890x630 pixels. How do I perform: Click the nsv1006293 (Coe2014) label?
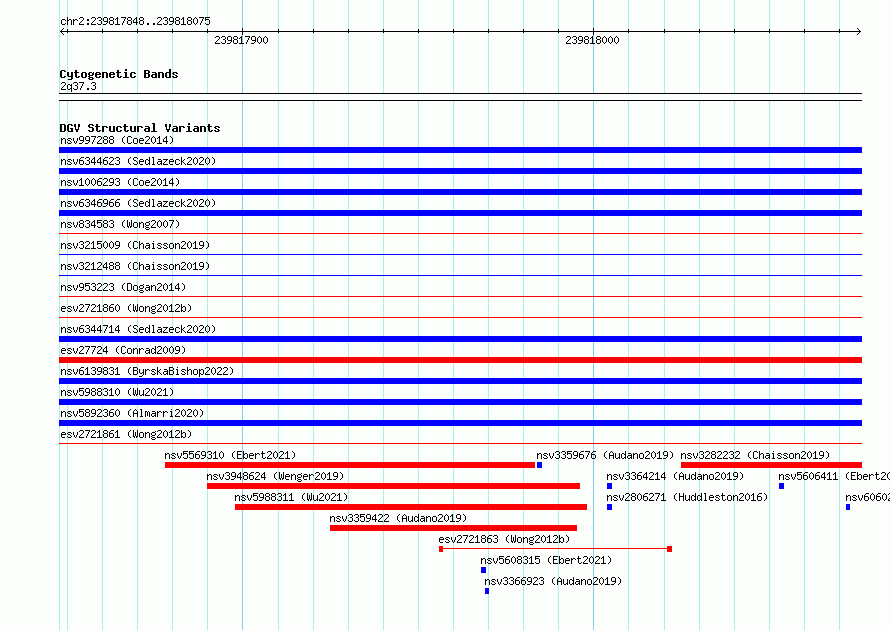tap(120, 182)
